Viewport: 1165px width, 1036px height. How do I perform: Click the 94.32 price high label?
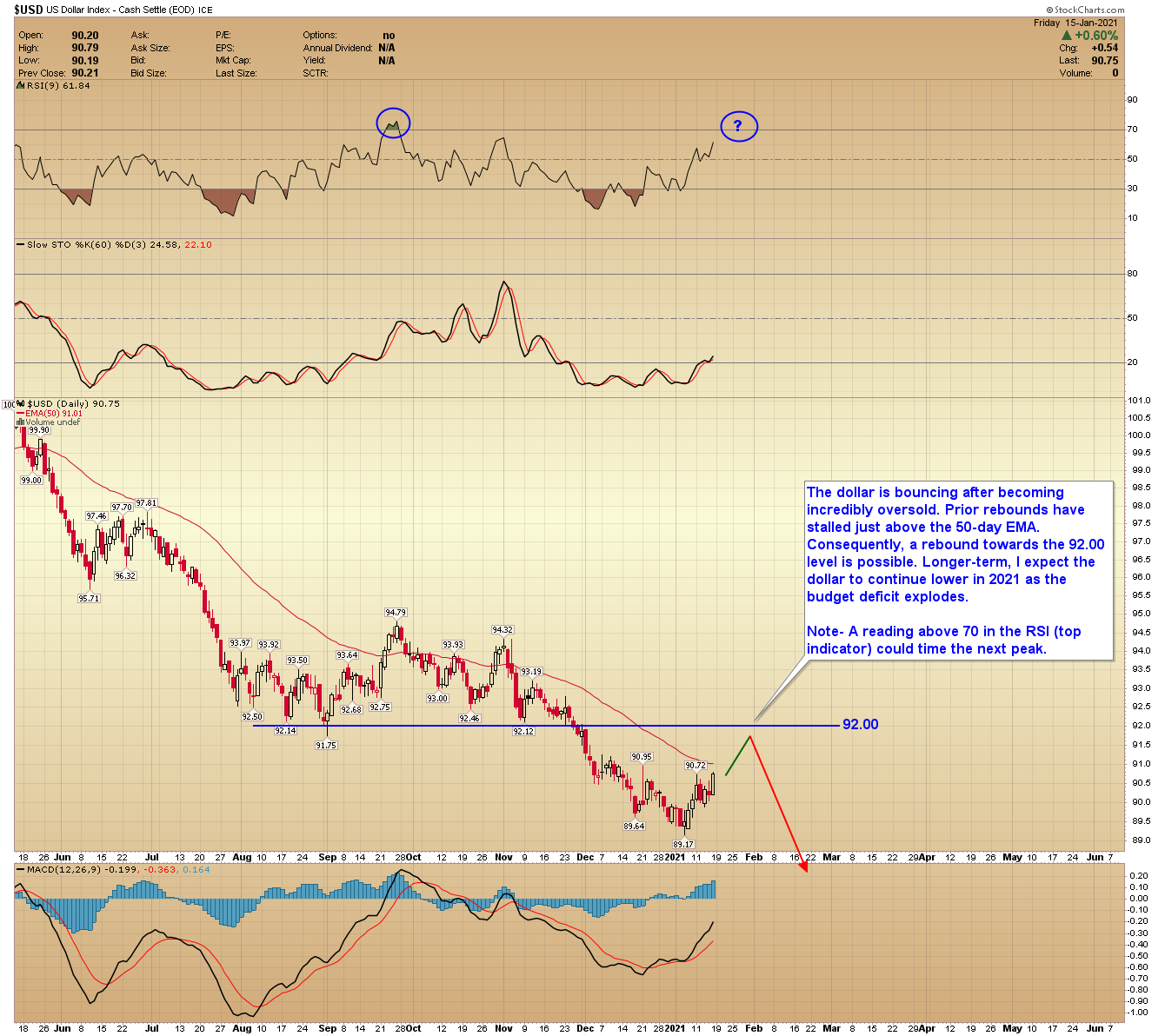503,630
